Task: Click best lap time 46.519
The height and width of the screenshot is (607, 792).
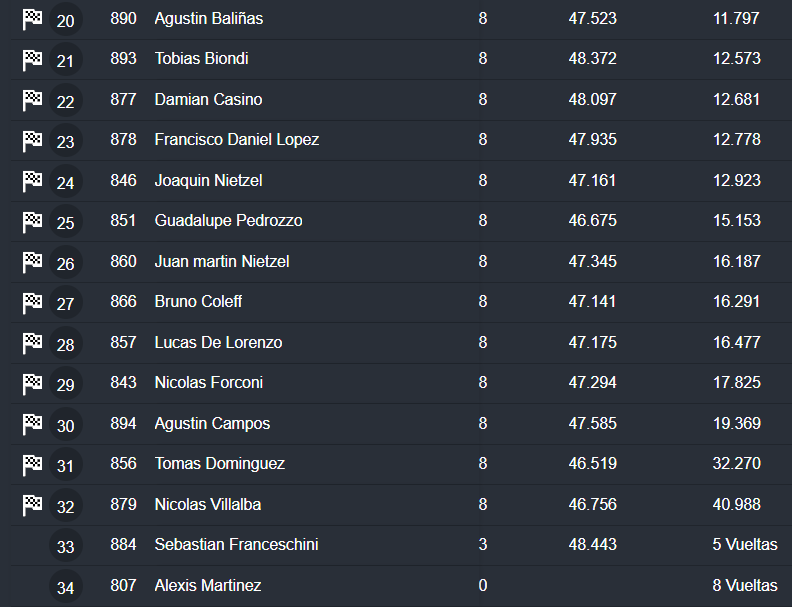Action: 592,464
